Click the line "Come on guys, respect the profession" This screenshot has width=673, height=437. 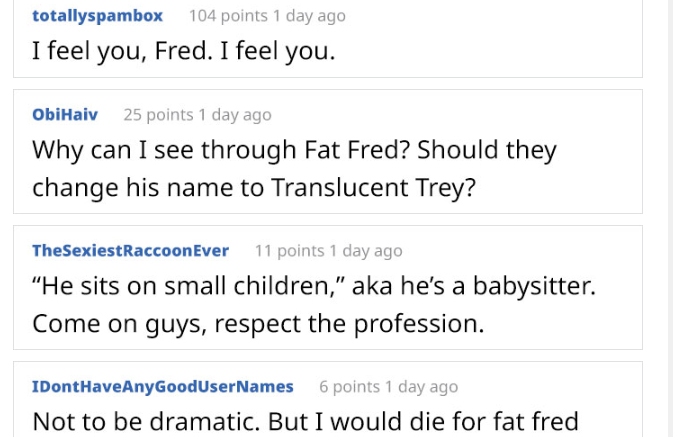coord(257,324)
